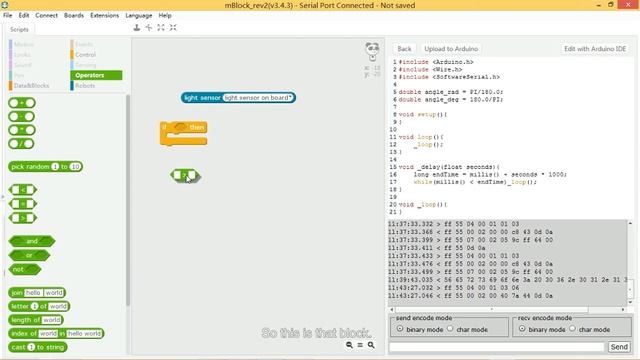Image resolution: width=640 pixels, height=360 pixels.
Task: Click the light sensor block label
Action: coord(202,98)
